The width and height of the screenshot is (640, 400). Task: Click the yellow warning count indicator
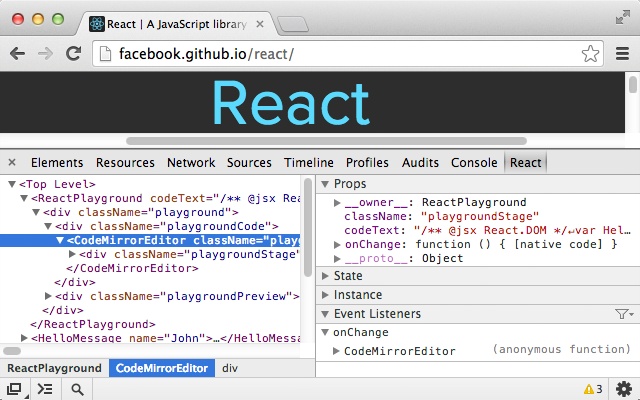pos(593,389)
